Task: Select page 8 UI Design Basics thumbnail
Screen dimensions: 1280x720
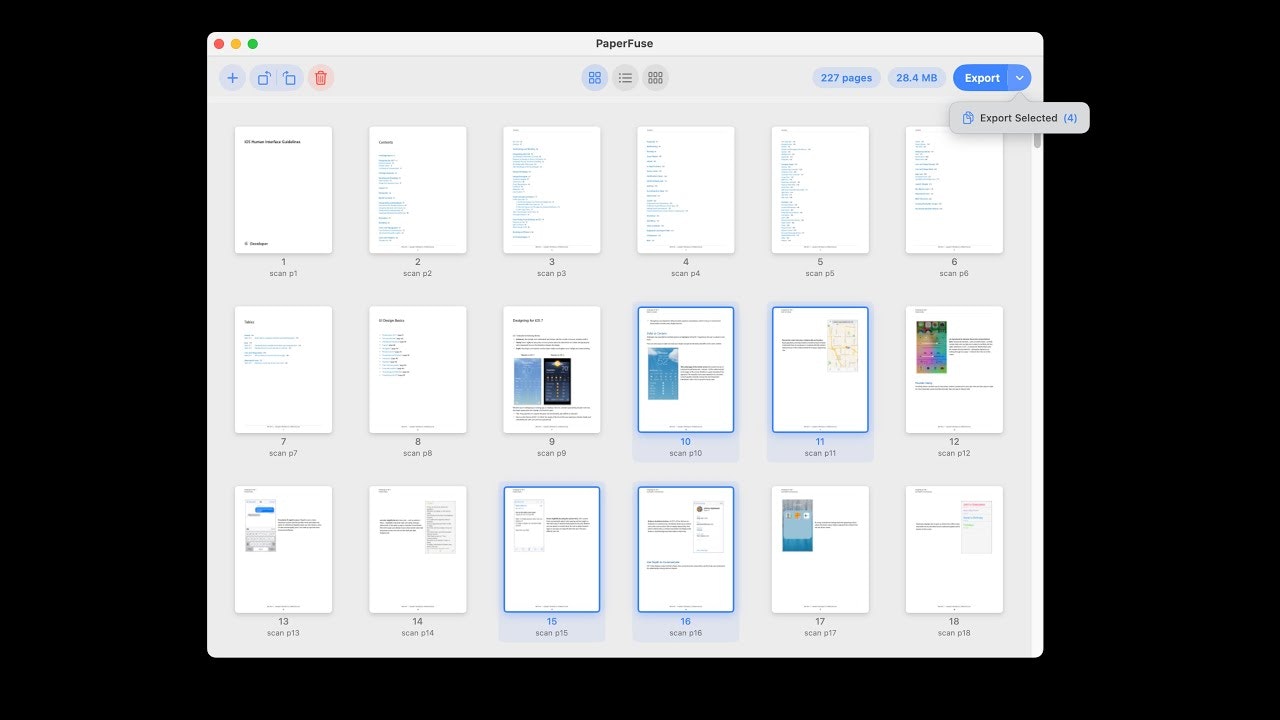Action: pyautogui.click(x=418, y=370)
